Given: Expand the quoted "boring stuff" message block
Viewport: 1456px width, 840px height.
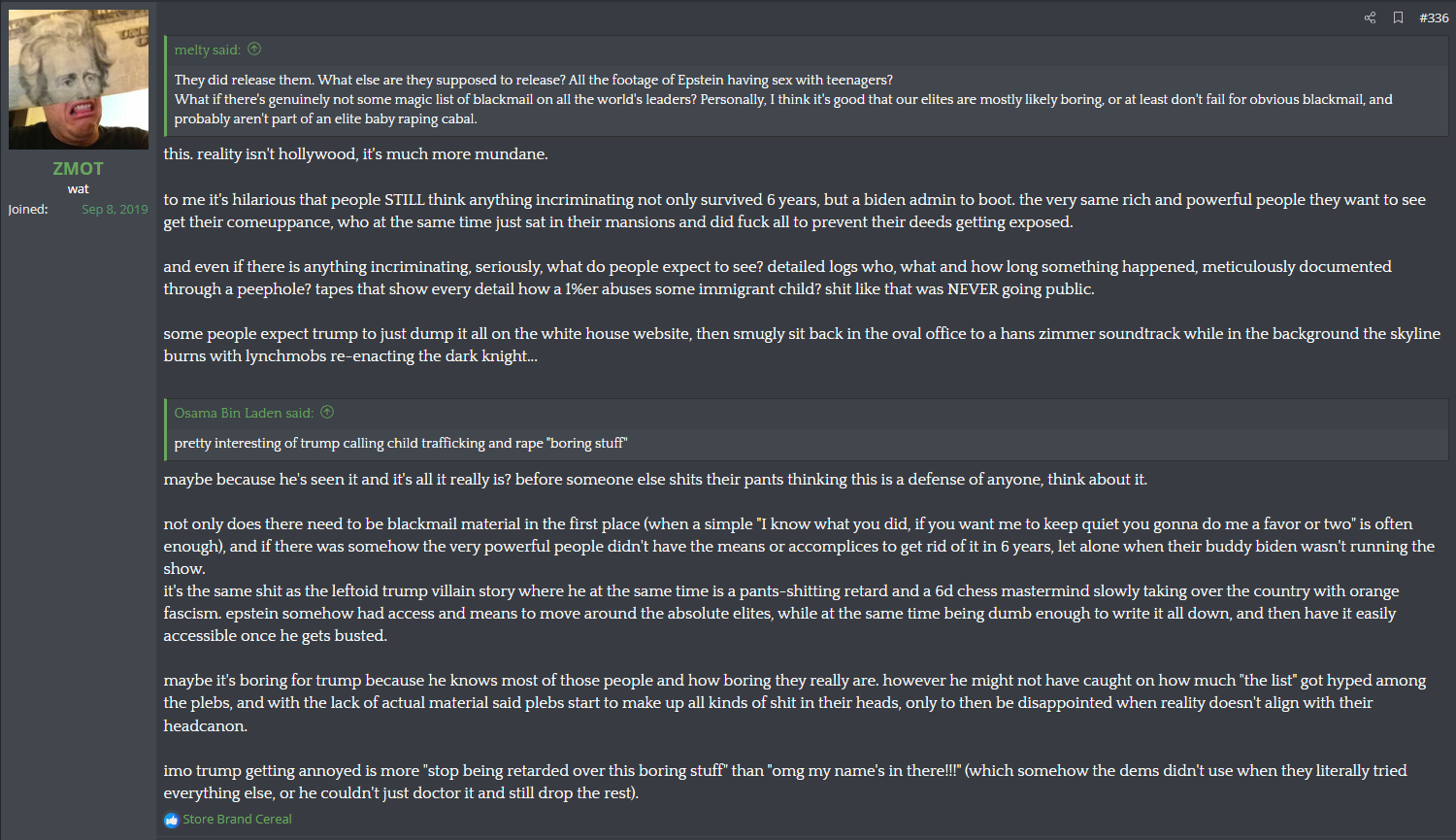Looking at the screenshot, I should [x=401, y=443].
